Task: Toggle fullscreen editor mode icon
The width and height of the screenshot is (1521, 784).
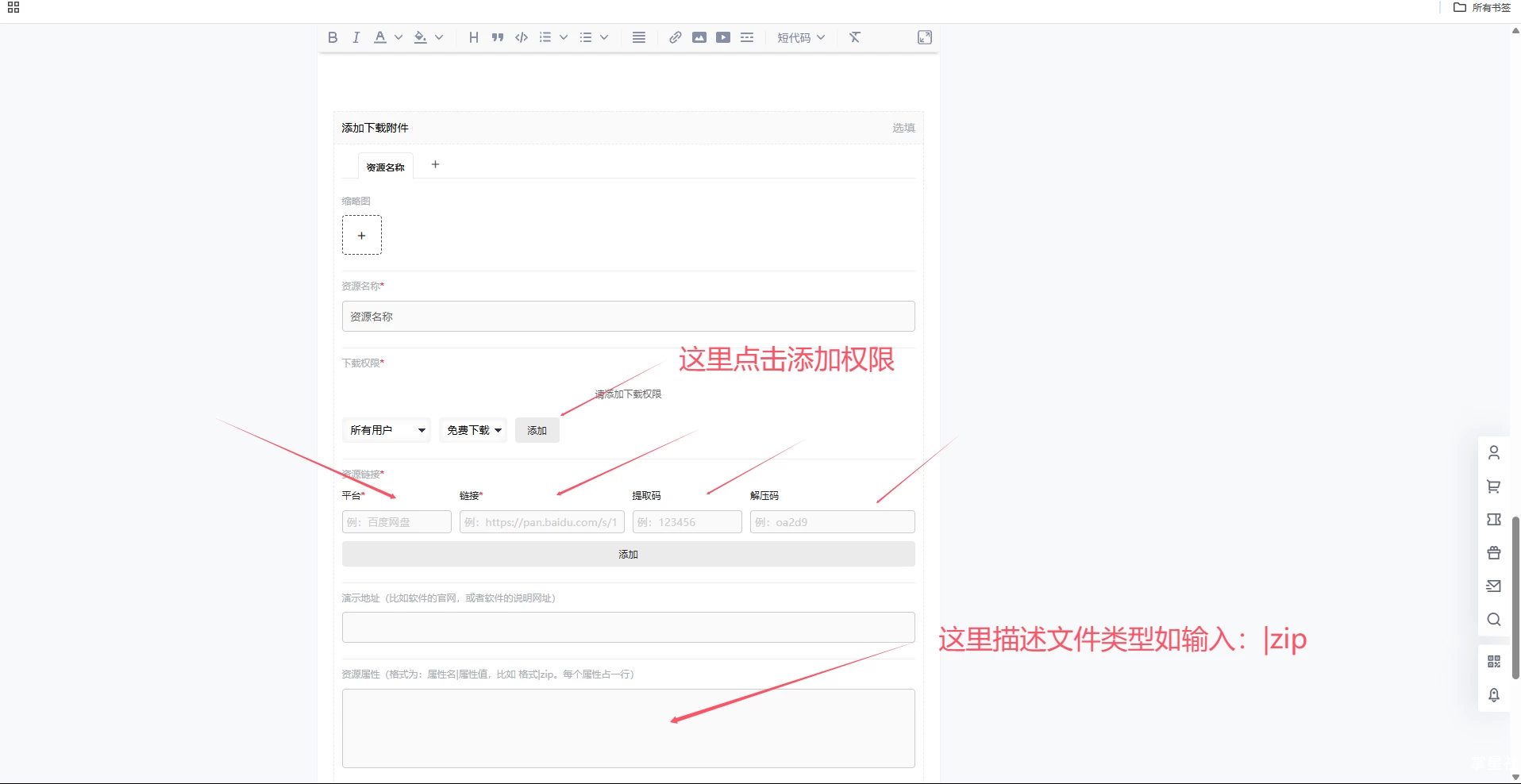Action: (x=925, y=37)
